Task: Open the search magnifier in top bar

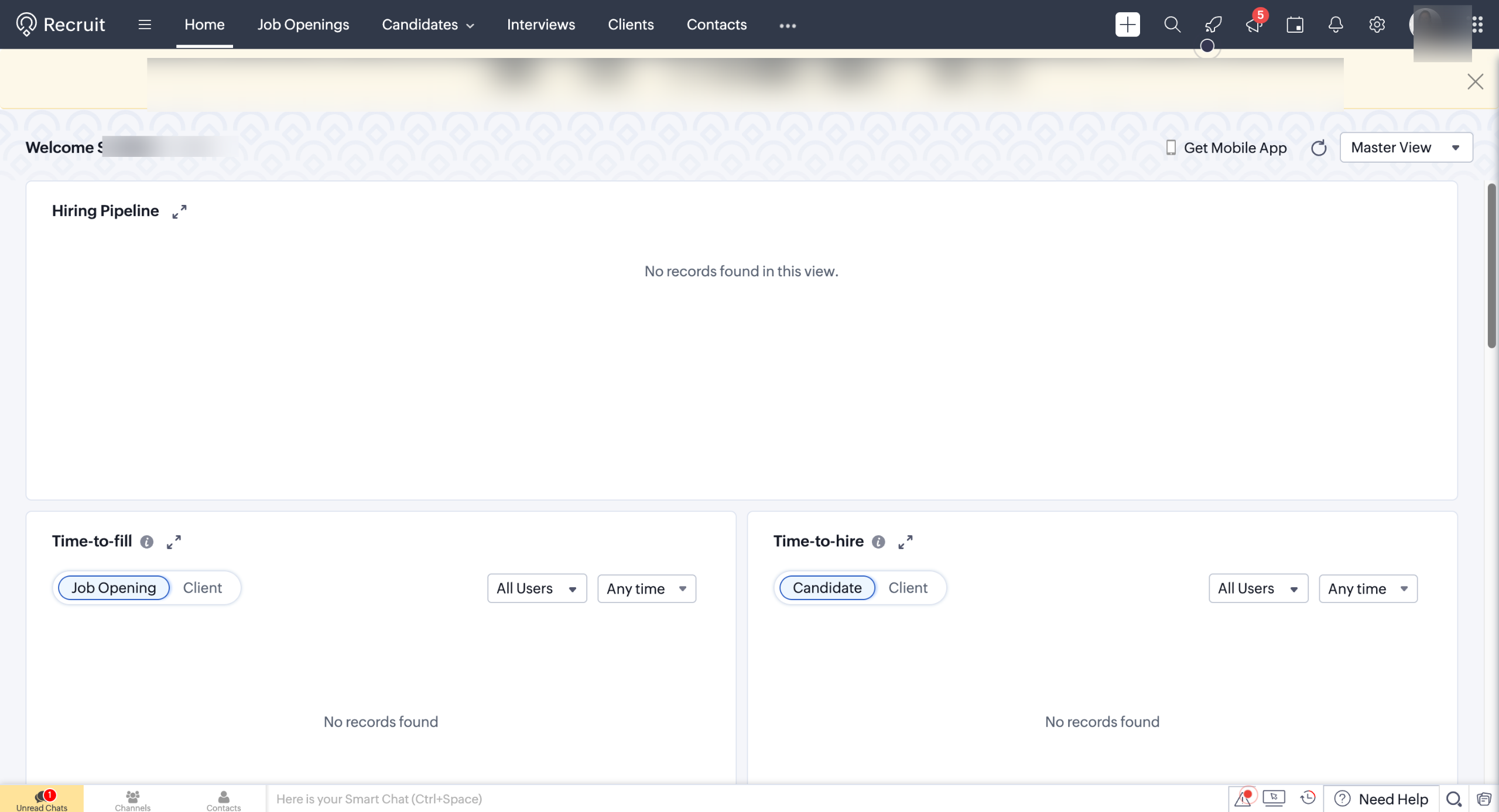Action: pyautogui.click(x=1172, y=25)
